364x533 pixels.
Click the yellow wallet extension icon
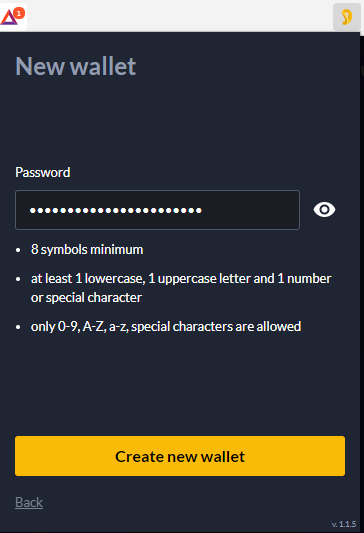[347, 17]
